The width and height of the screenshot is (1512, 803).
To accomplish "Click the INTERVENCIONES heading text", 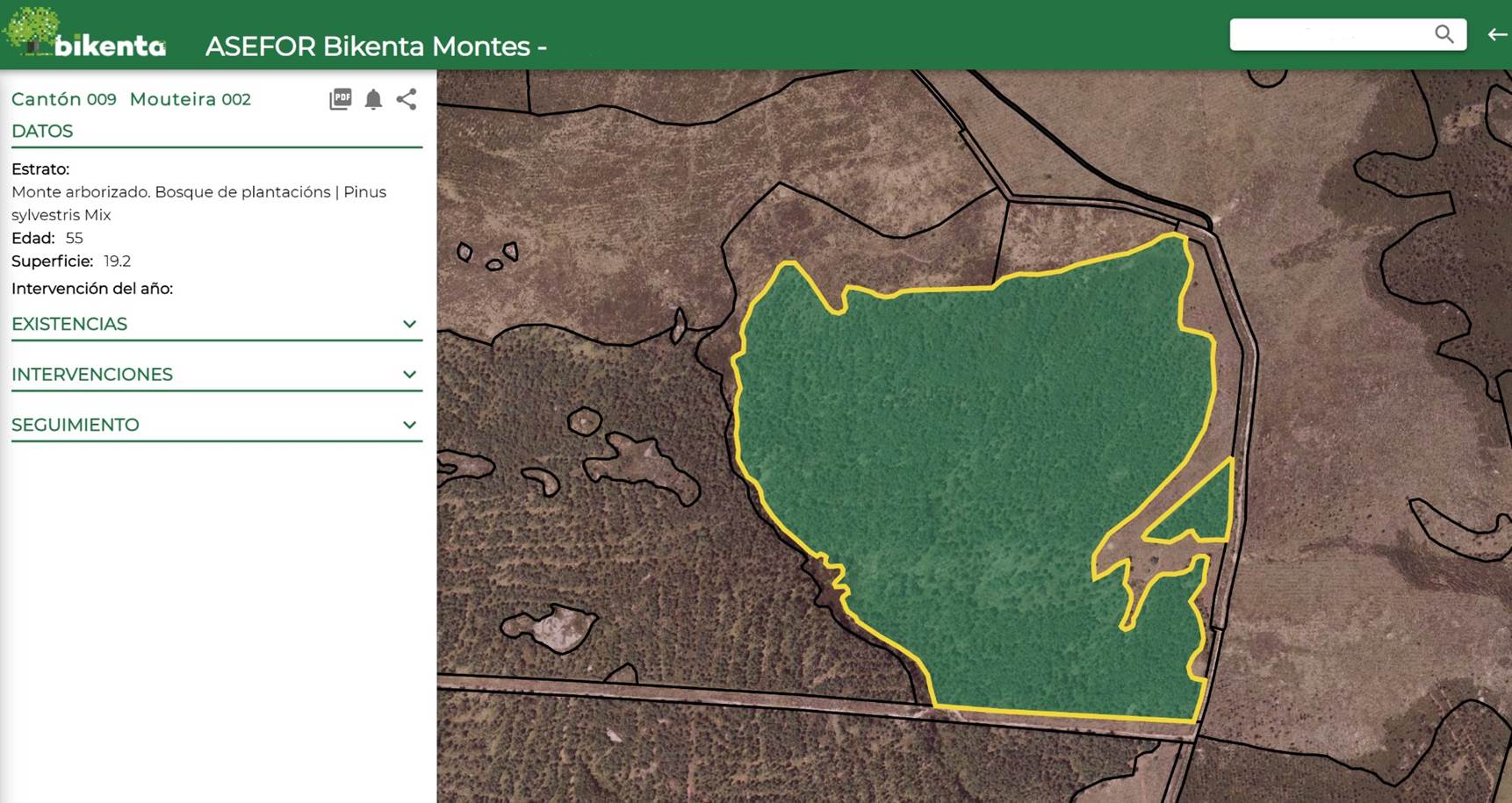I will [92, 375].
